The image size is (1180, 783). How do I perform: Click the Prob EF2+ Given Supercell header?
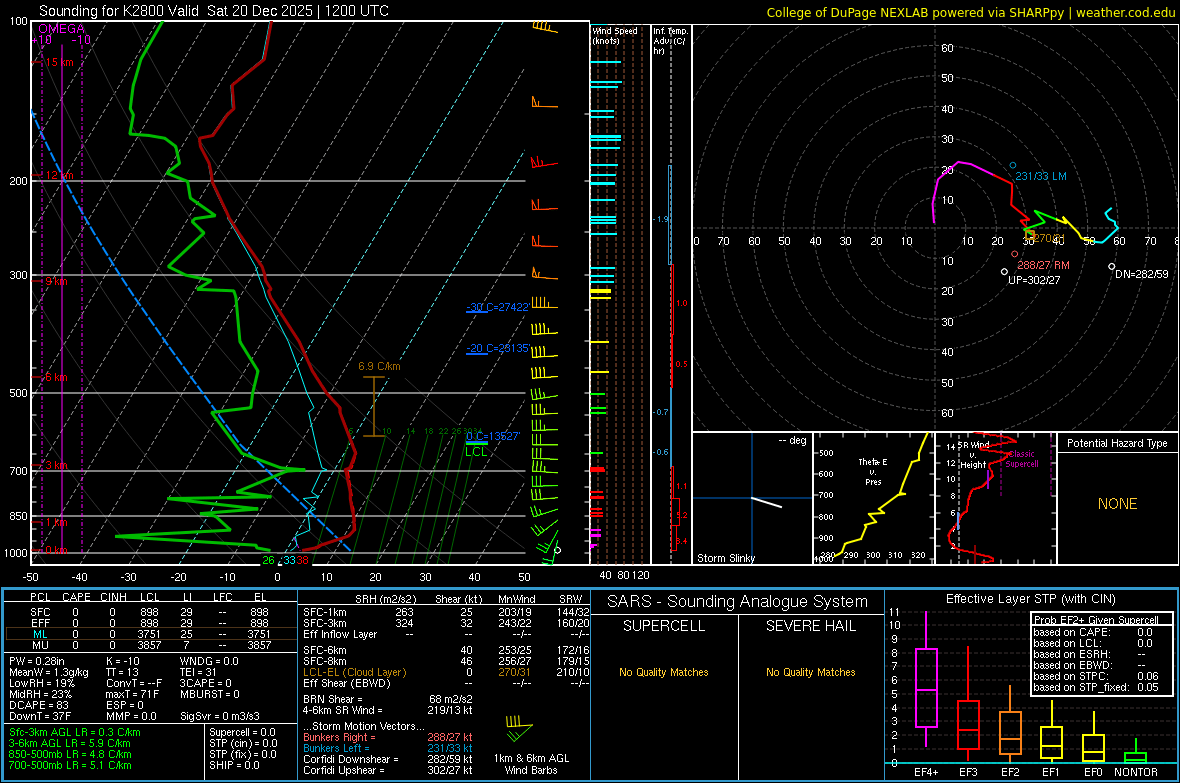[x=1096, y=620]
